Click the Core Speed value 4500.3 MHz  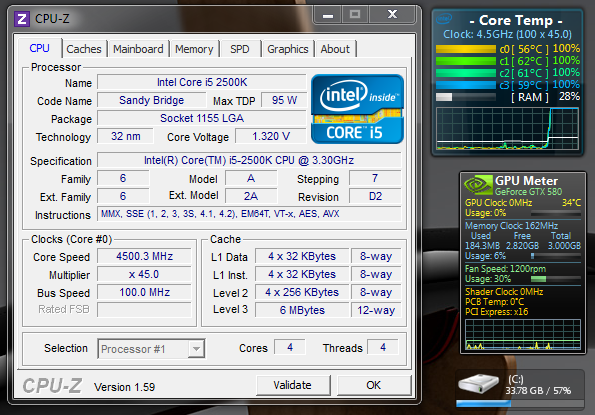coord(144,256)
